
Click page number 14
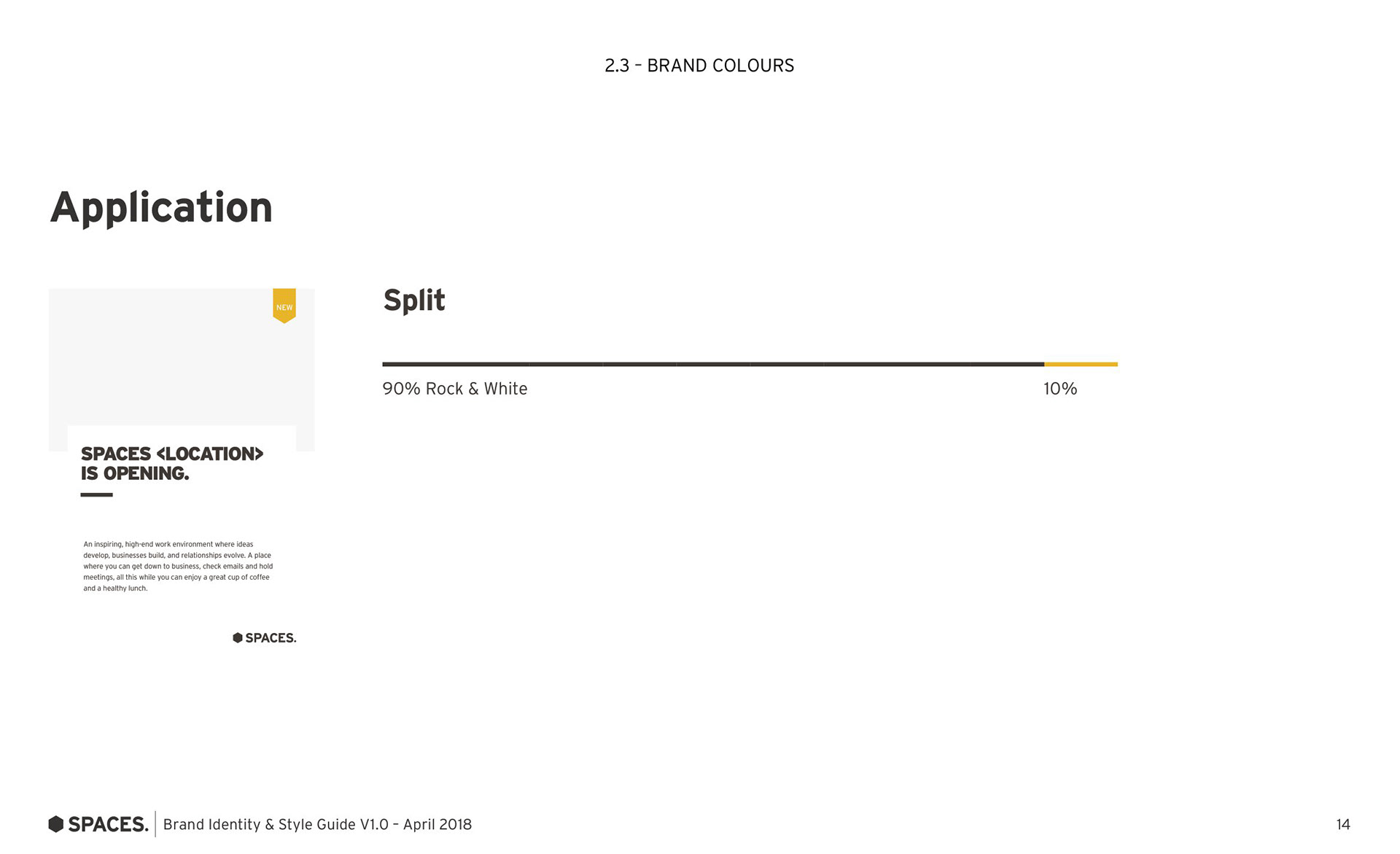coord(1342,824)
